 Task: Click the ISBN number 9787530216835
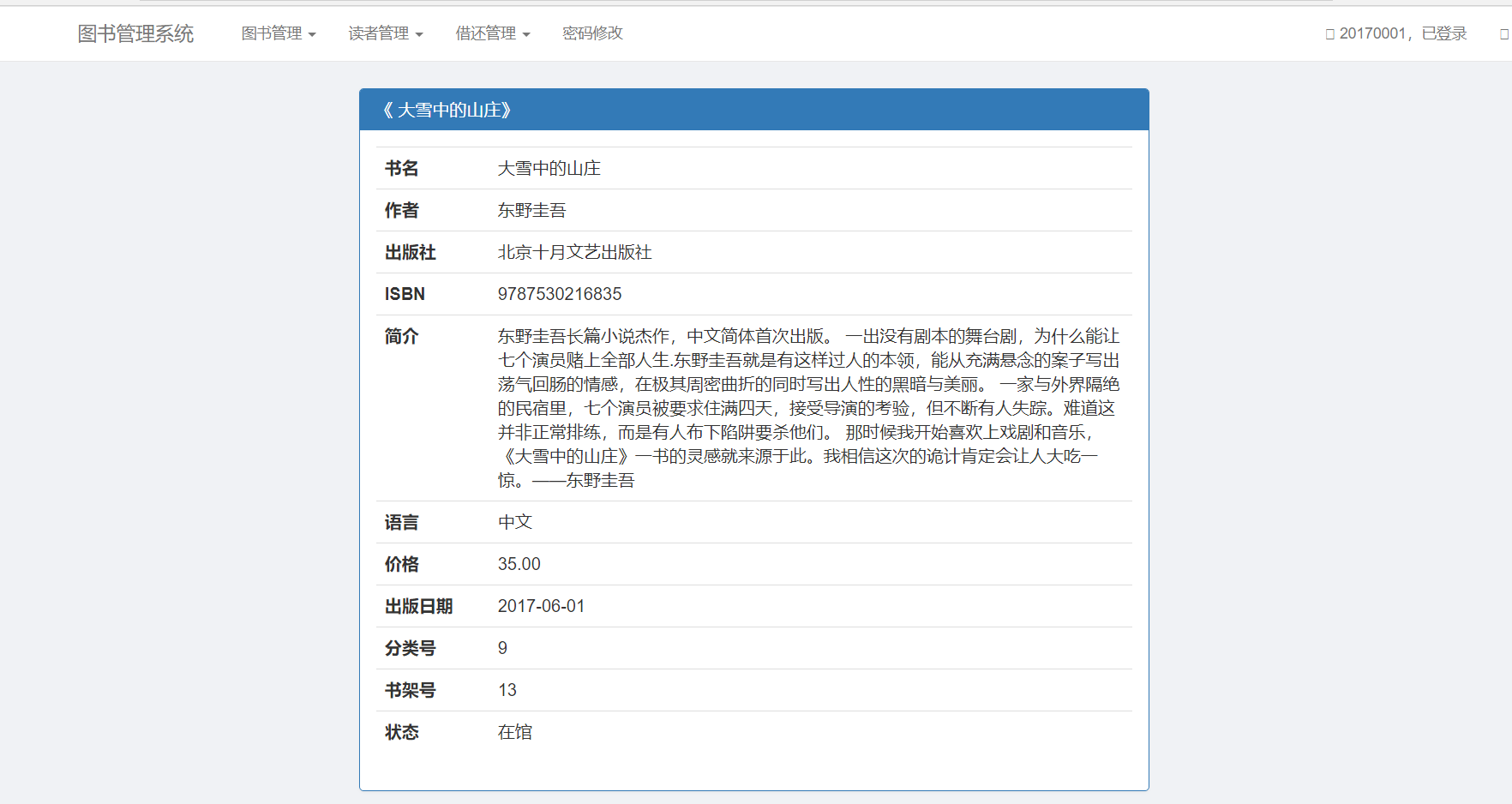(559, 294)
